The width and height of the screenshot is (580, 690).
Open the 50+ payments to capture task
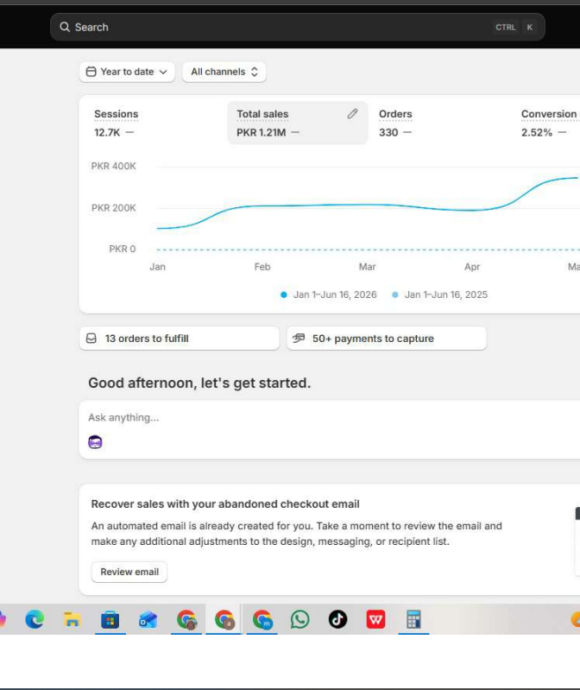coord(386,338)
